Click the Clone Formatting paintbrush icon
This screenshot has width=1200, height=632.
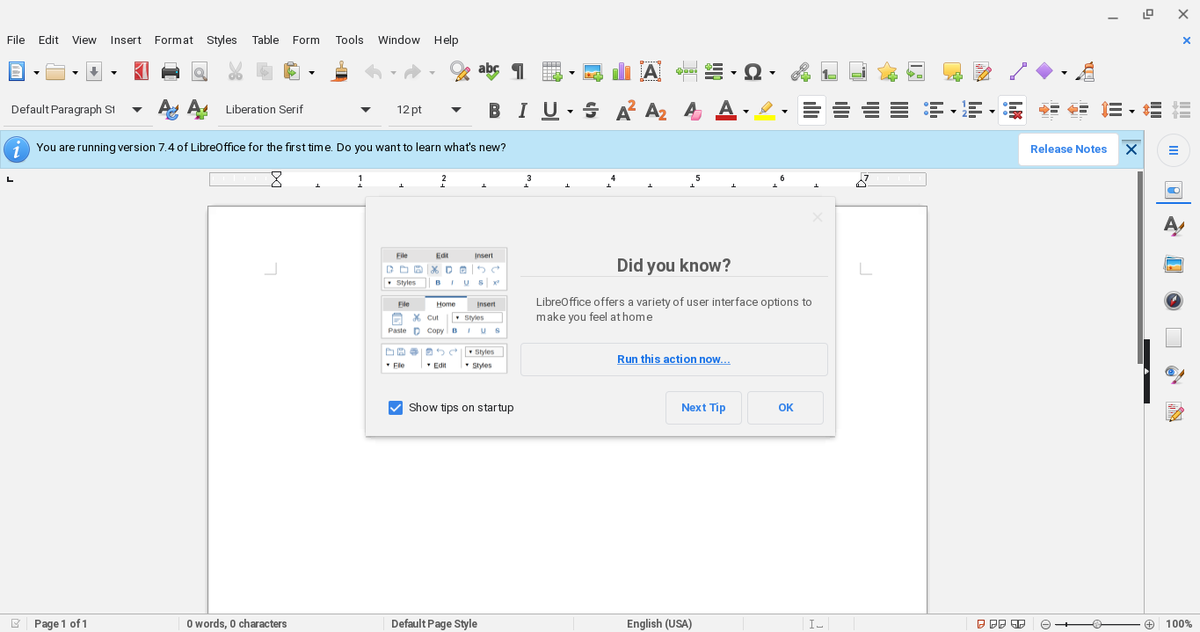[x=341, y=71]
